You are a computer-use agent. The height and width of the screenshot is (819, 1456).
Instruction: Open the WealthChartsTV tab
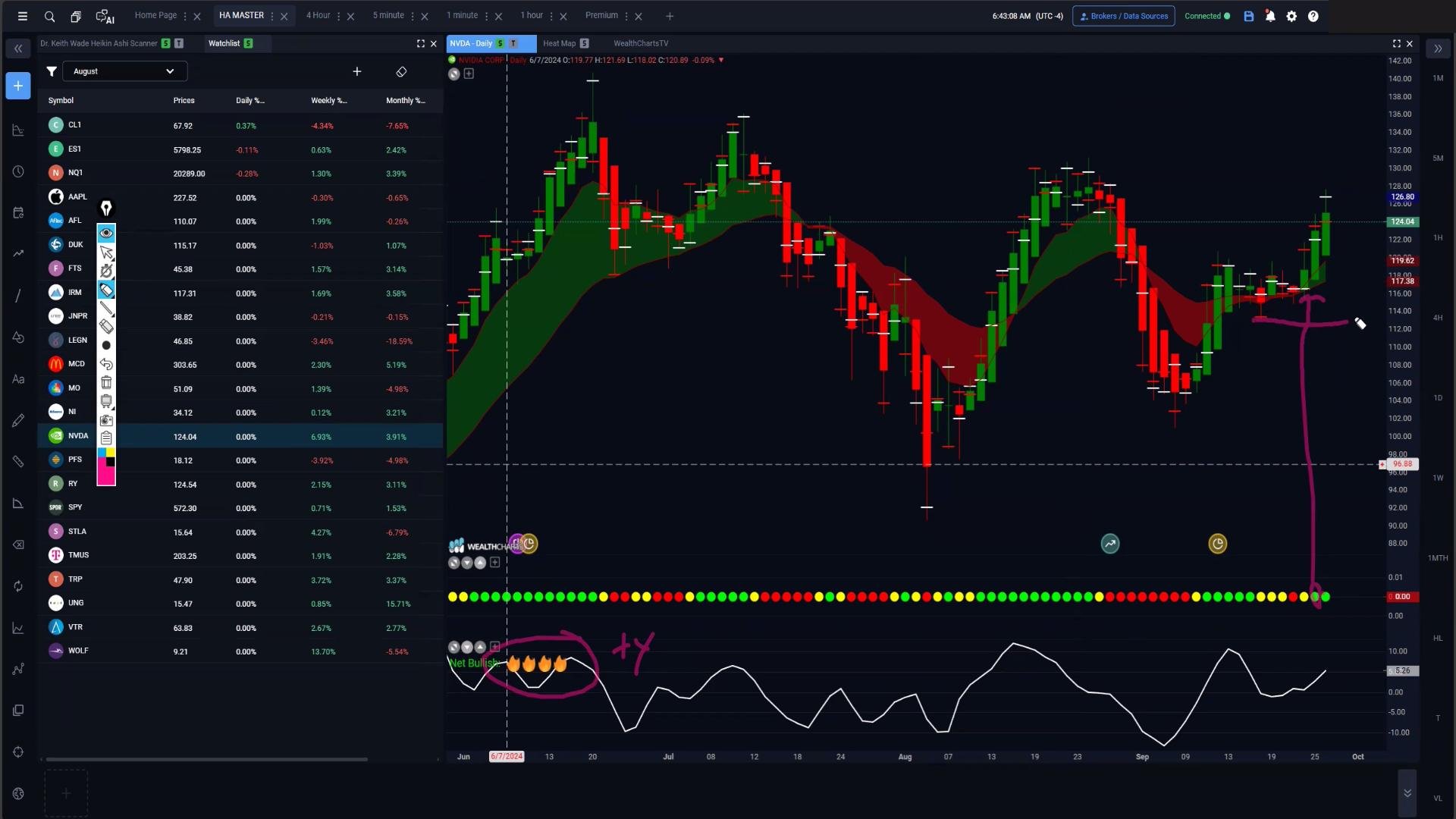pyautogui.click(x=641, y=43)
